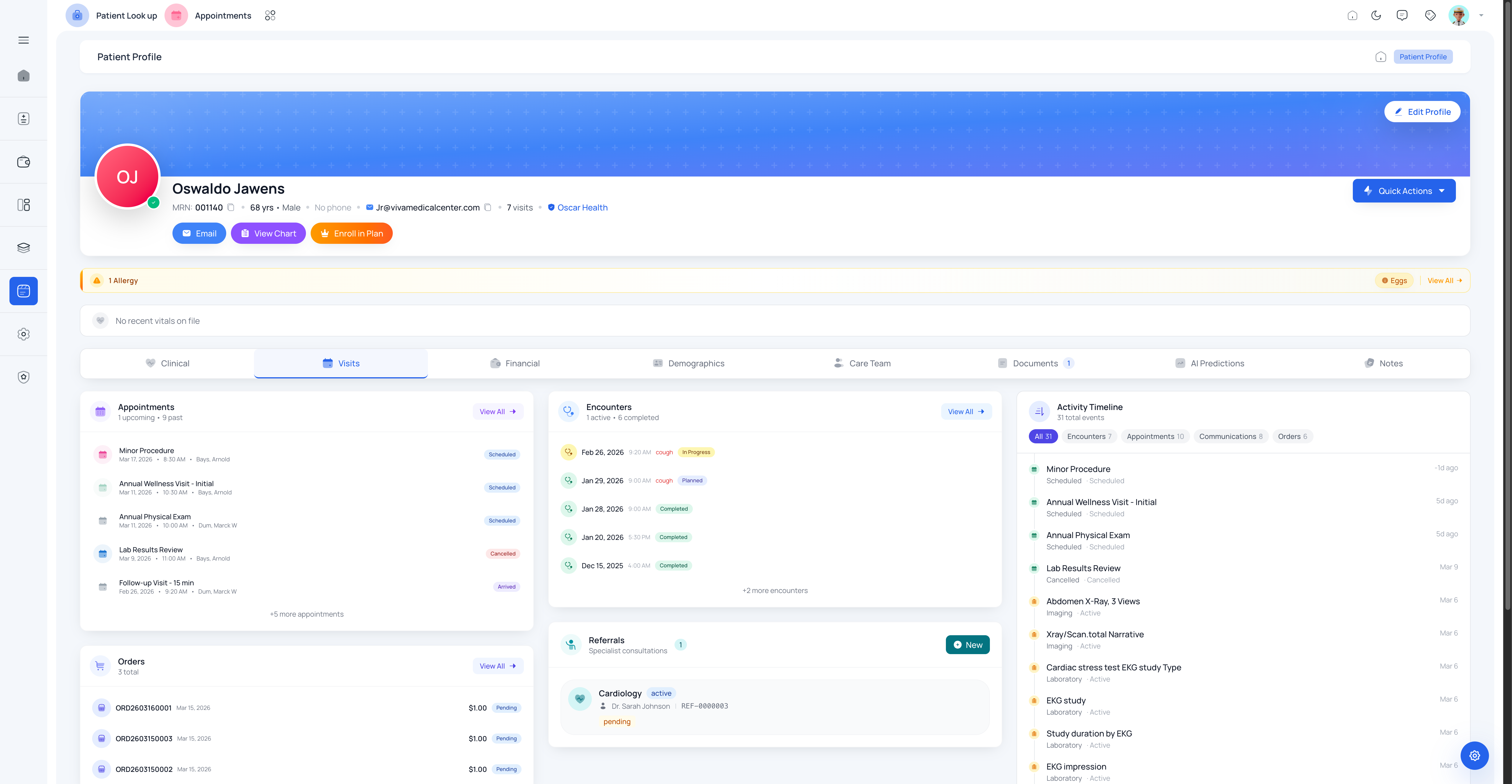Viewport: 1512px width, 784px height.
Task: Click the Enroll in Plan button
Action: point(351,233)
